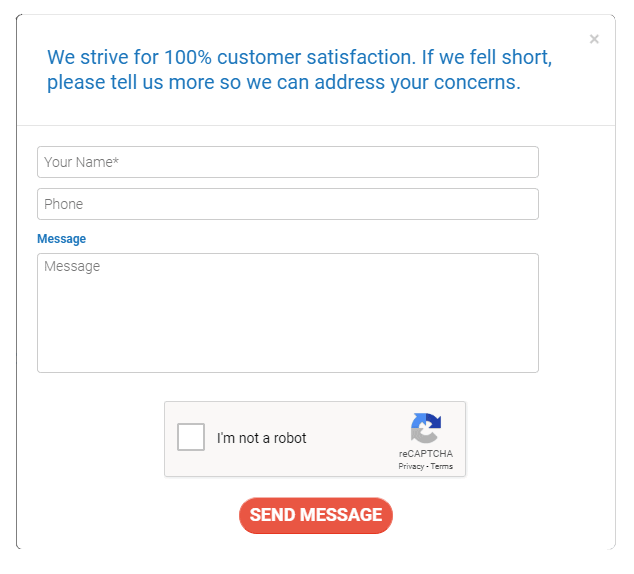Image resolution: width=634 pixels, height=574 pixels.
Task: Click the "I'm not a robot" label text
Action: pos(262,438)
